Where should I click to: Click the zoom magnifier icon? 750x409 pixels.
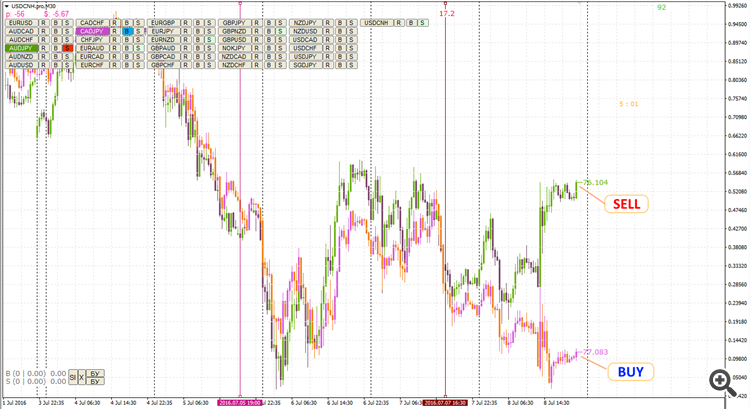(x=722, y=382)
